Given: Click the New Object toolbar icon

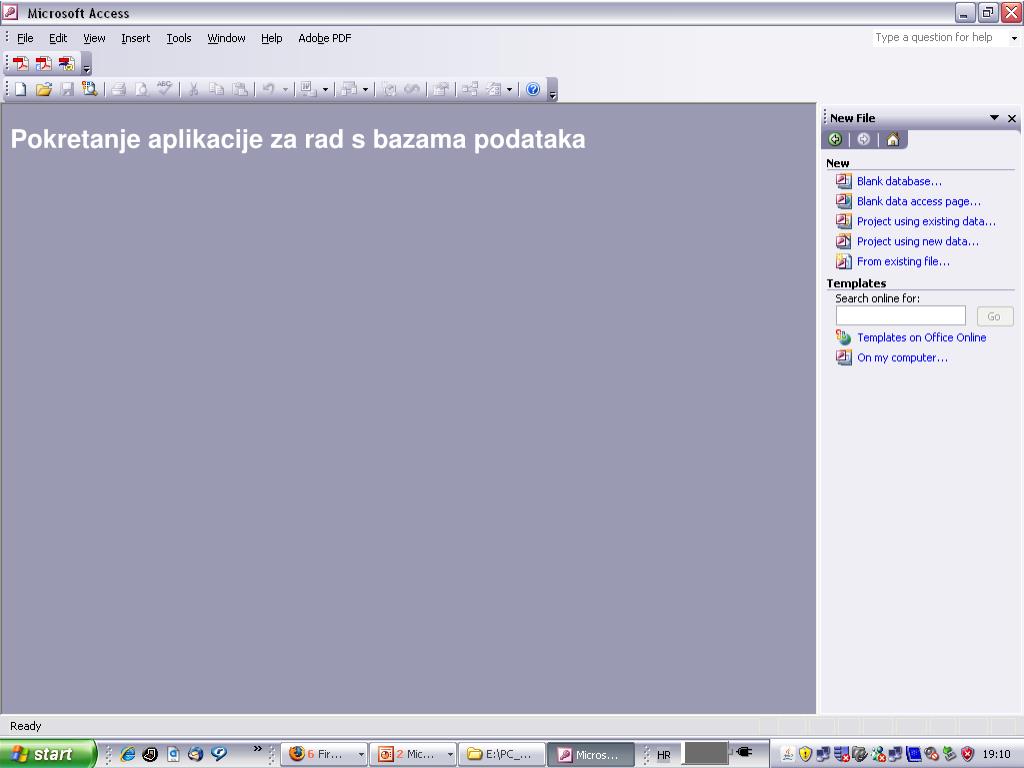Looking at the screenshot, I should 494,89.
